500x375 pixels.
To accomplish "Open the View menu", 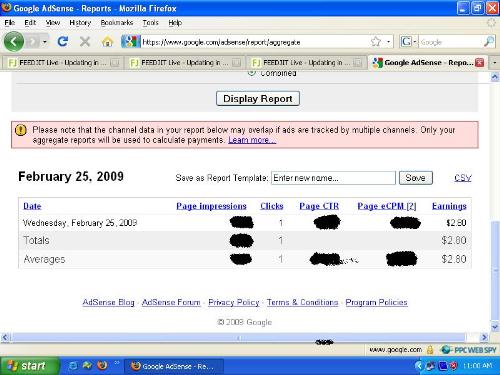I will 53,23.
